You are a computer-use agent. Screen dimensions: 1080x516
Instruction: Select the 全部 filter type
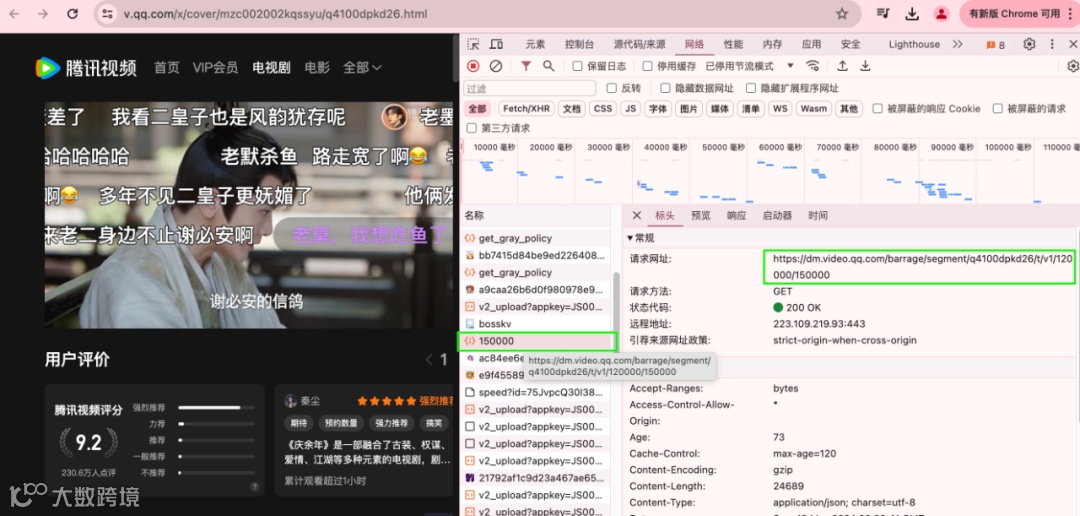477,109
